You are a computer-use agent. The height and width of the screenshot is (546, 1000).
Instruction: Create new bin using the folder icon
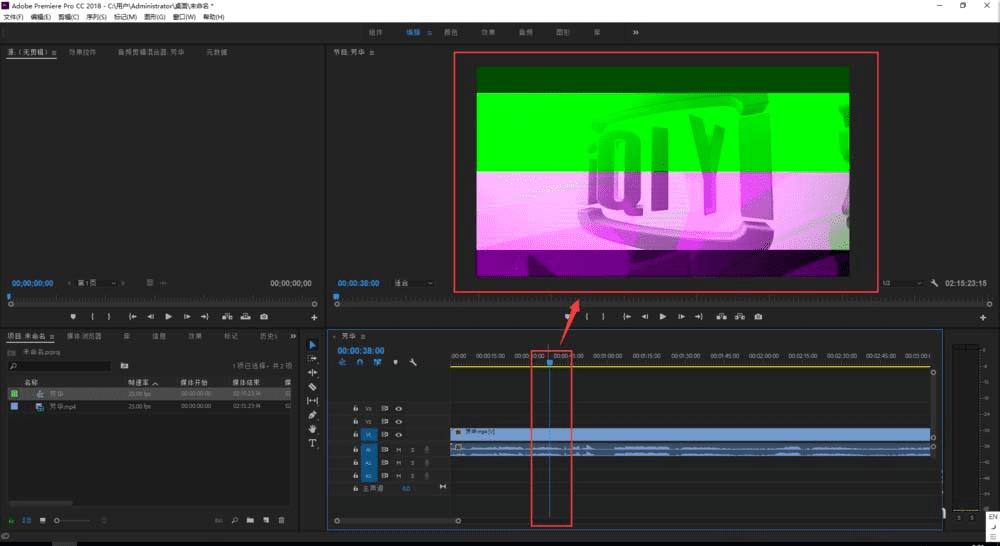251,520
